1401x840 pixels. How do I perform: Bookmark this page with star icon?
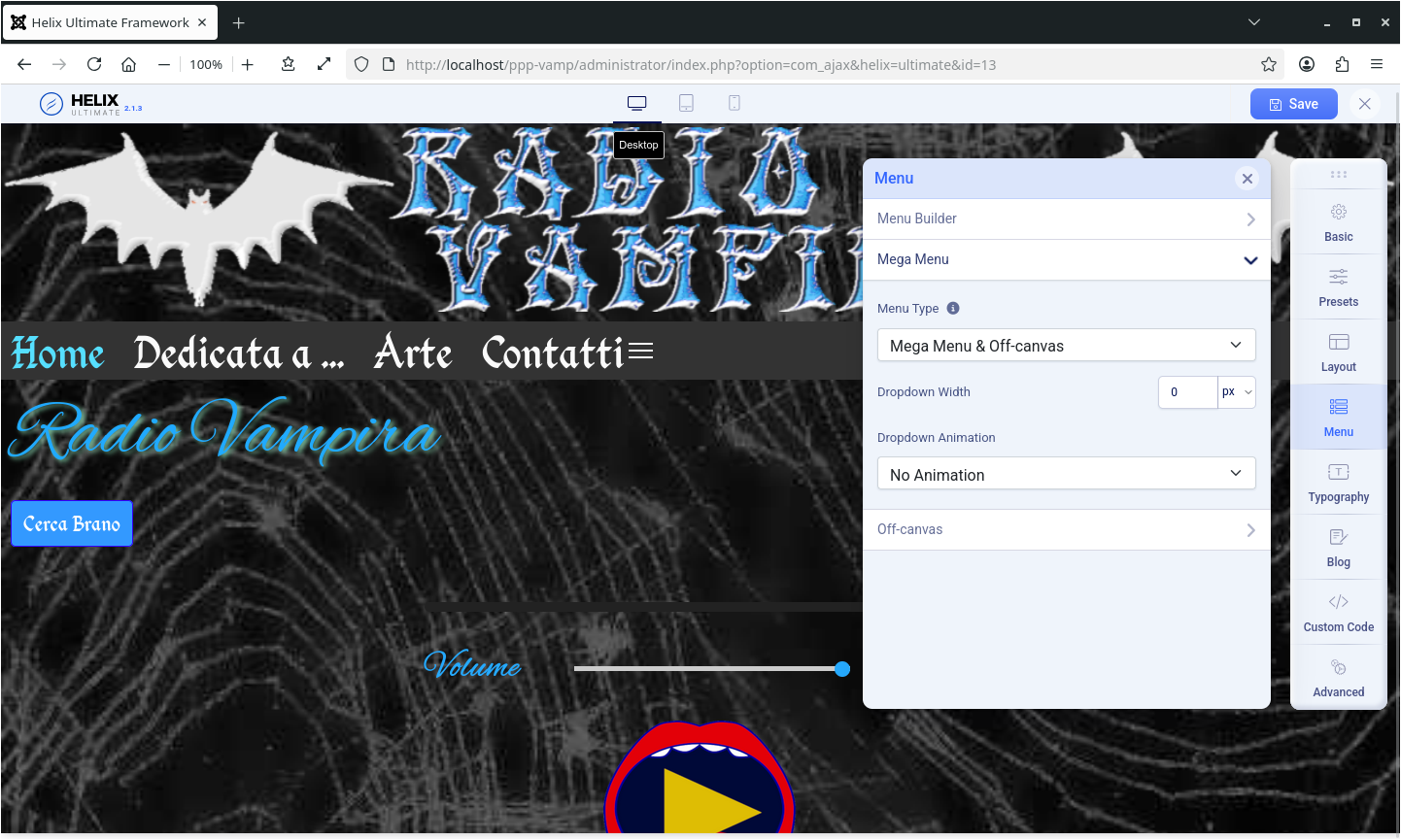coord(1269,64)
